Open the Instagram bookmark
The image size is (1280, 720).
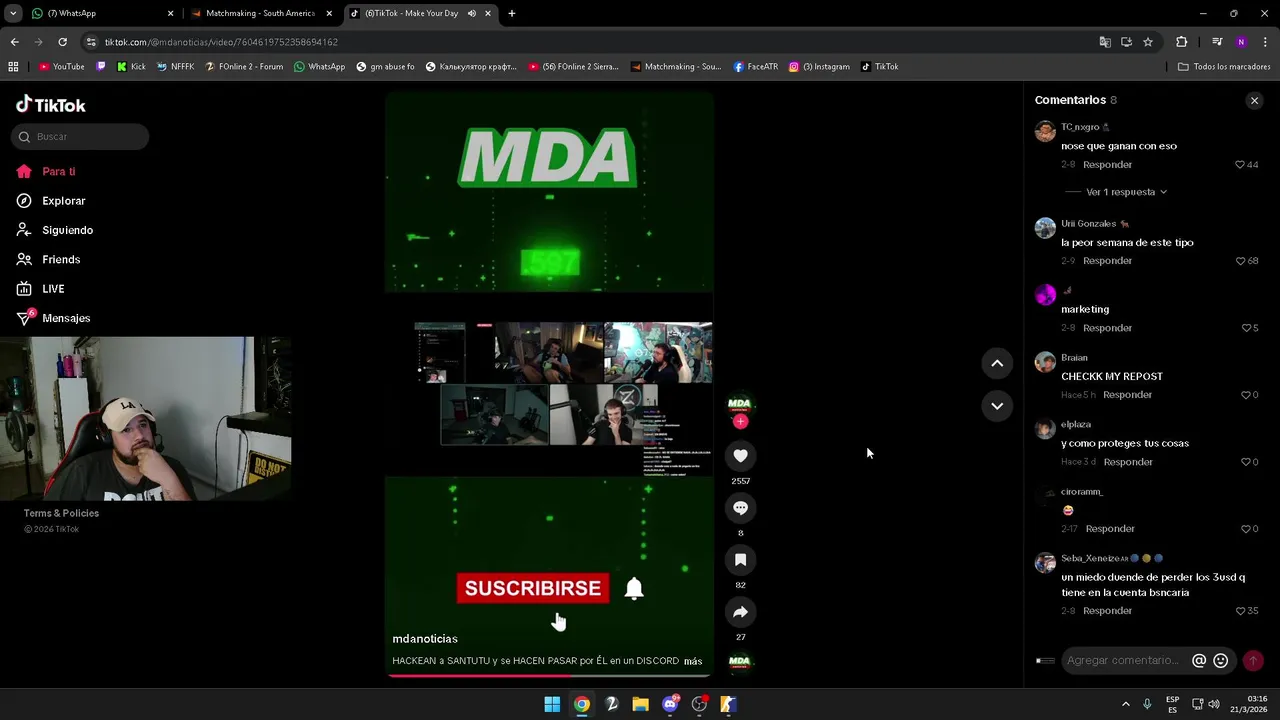819,67
